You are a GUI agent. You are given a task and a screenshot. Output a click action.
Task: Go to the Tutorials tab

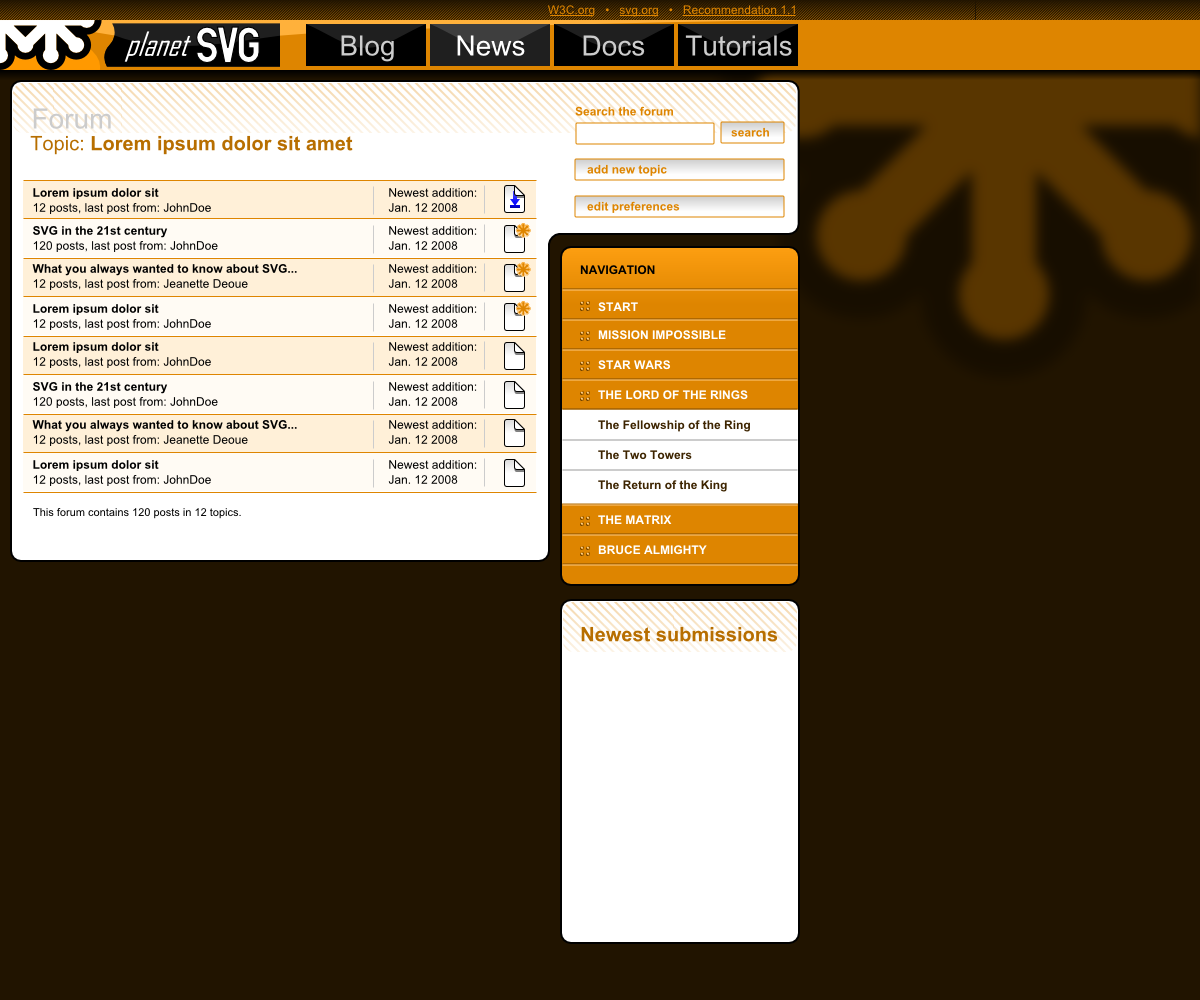point(738,46)
